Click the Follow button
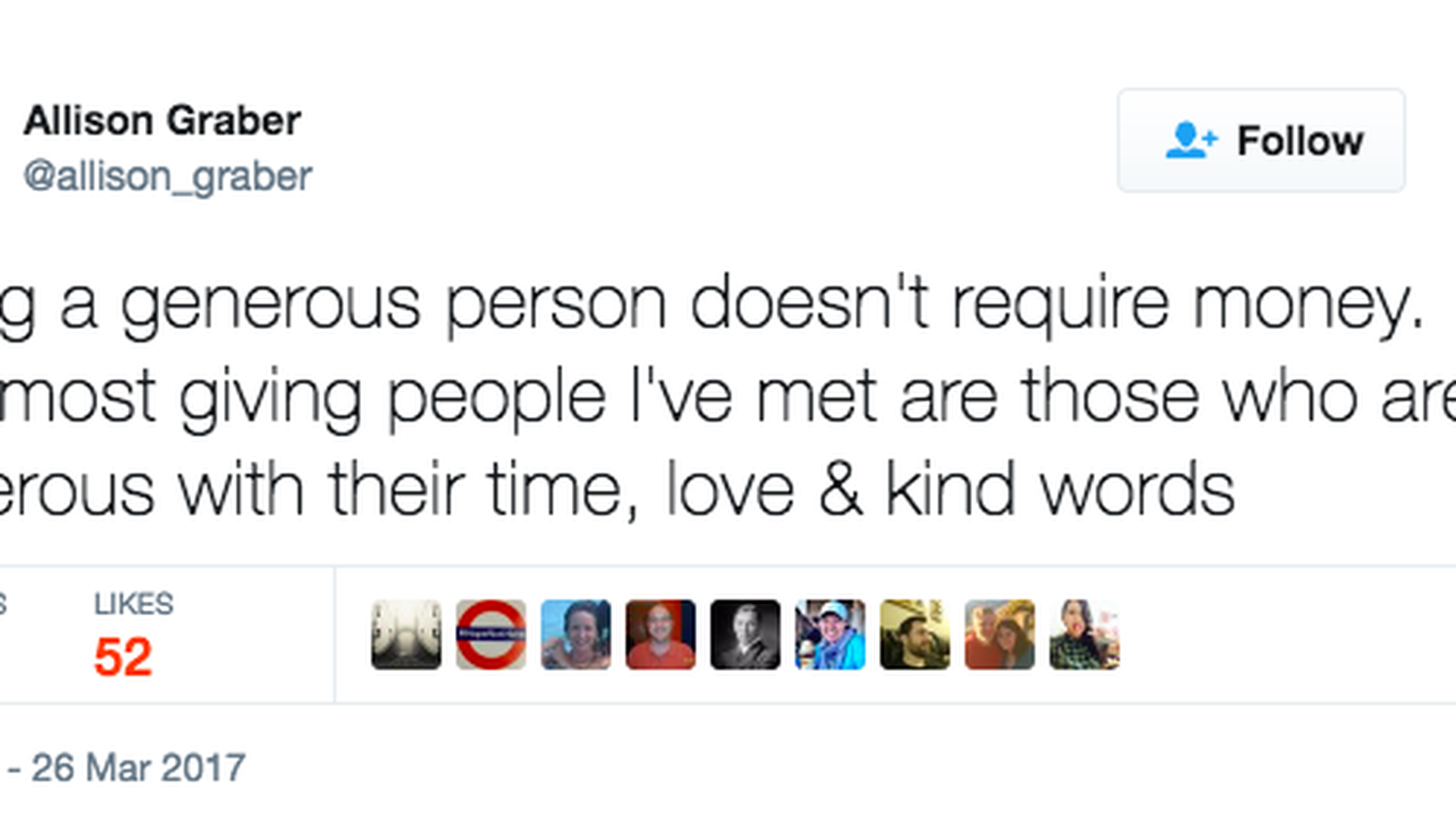The width and height of the screenshot is (1456, 819). click(x=1260, y=140)
